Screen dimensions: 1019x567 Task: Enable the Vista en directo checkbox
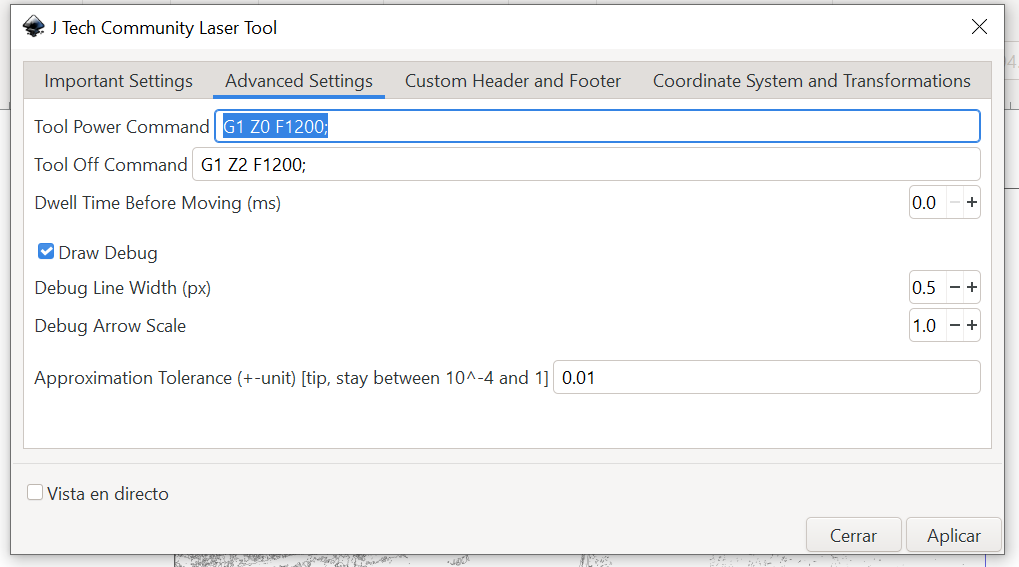(x=36, y=493)
